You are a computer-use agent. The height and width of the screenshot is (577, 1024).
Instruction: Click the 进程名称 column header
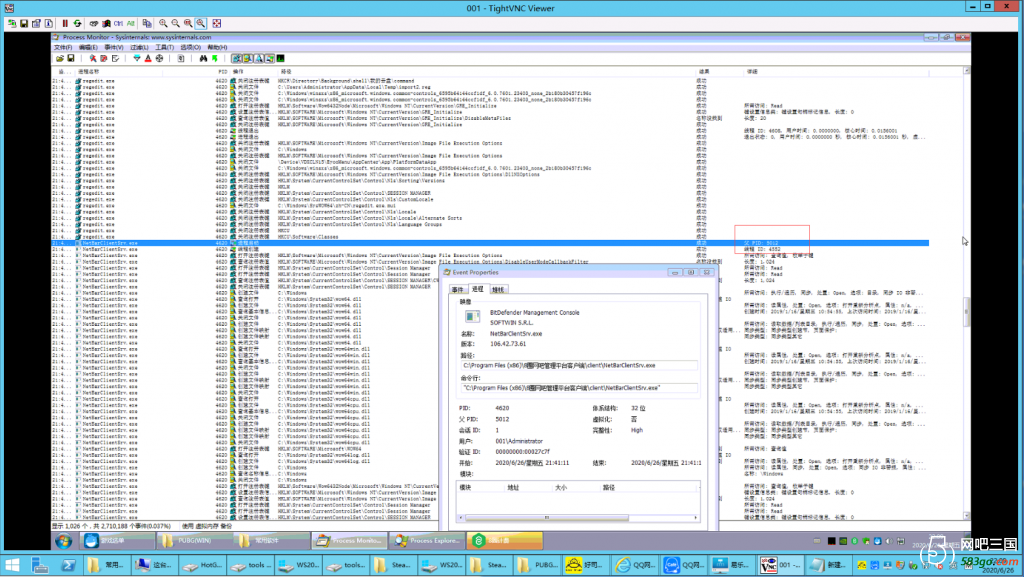(x=120, y=72)
